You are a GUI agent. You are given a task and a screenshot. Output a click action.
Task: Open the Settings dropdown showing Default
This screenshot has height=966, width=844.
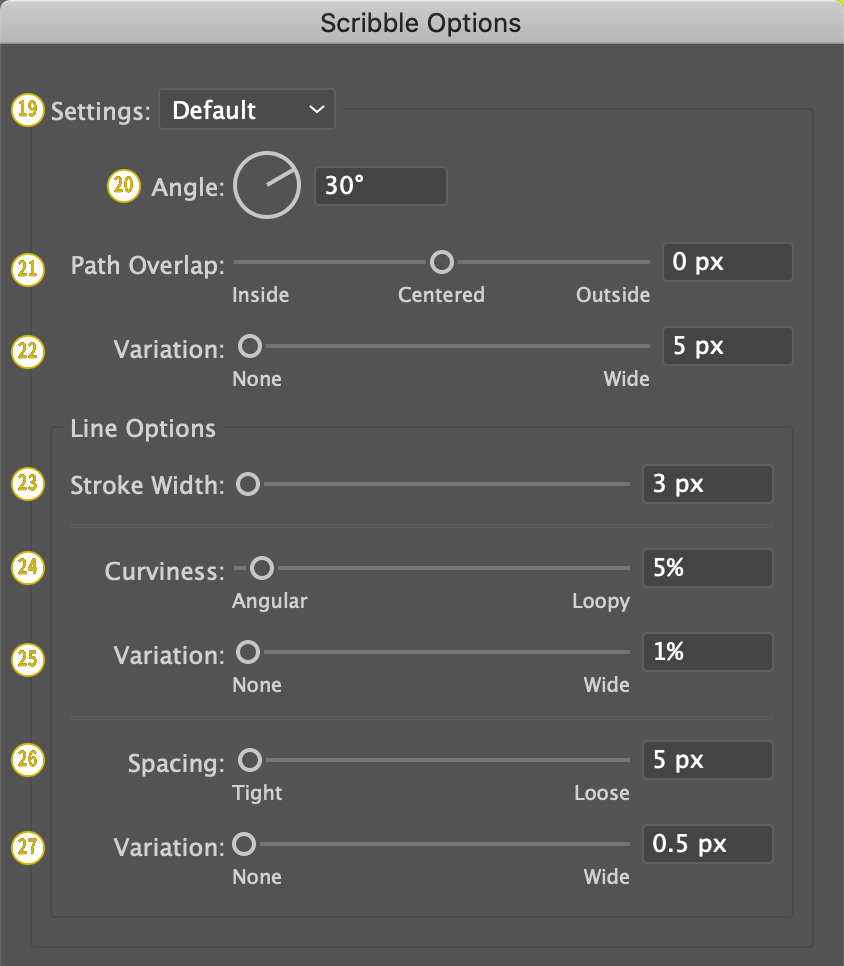246,110
